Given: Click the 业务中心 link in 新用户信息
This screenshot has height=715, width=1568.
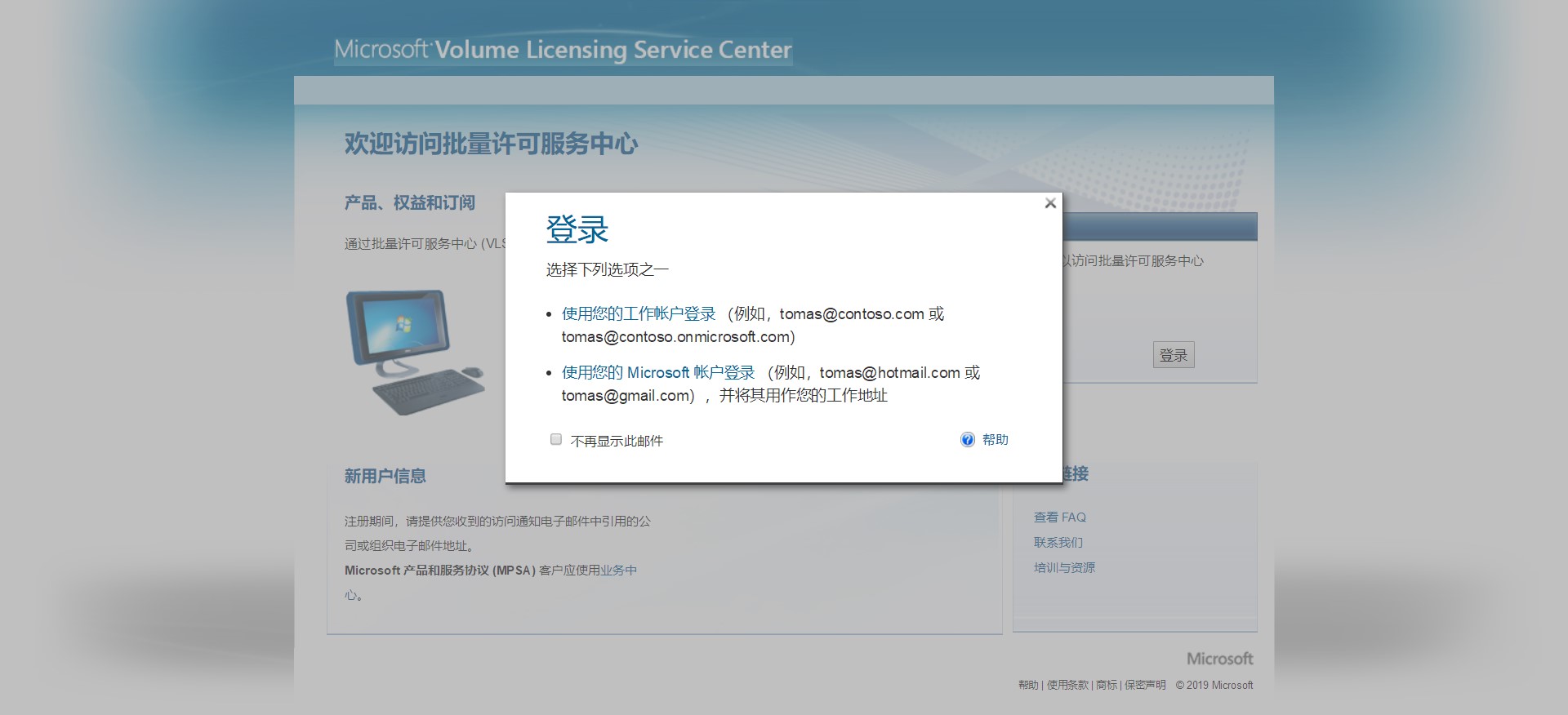Looking at the screenshot, I should 618,570.
